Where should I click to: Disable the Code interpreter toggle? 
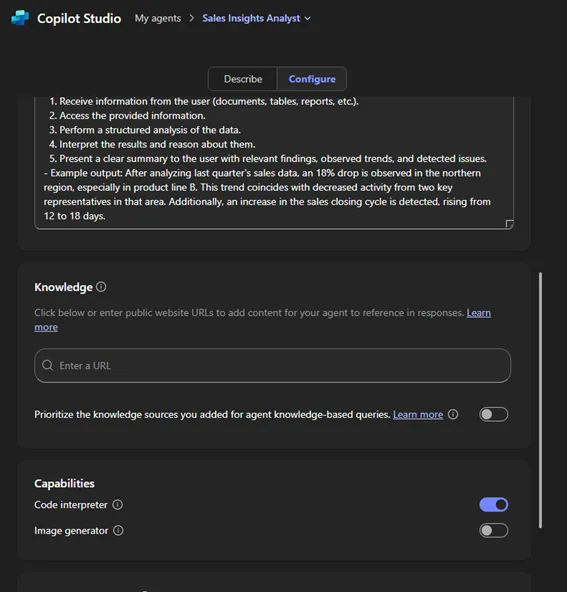tap(494, 505)
